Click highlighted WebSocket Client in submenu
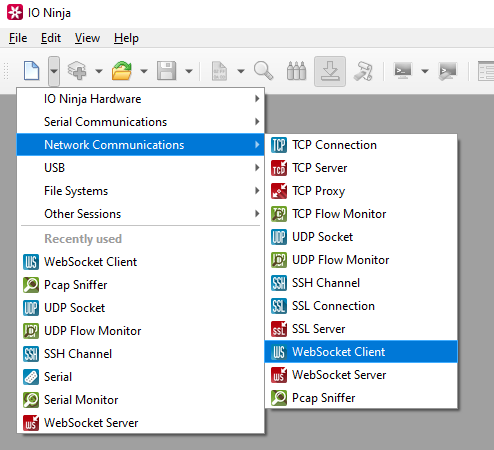 (x=361, y=352)
